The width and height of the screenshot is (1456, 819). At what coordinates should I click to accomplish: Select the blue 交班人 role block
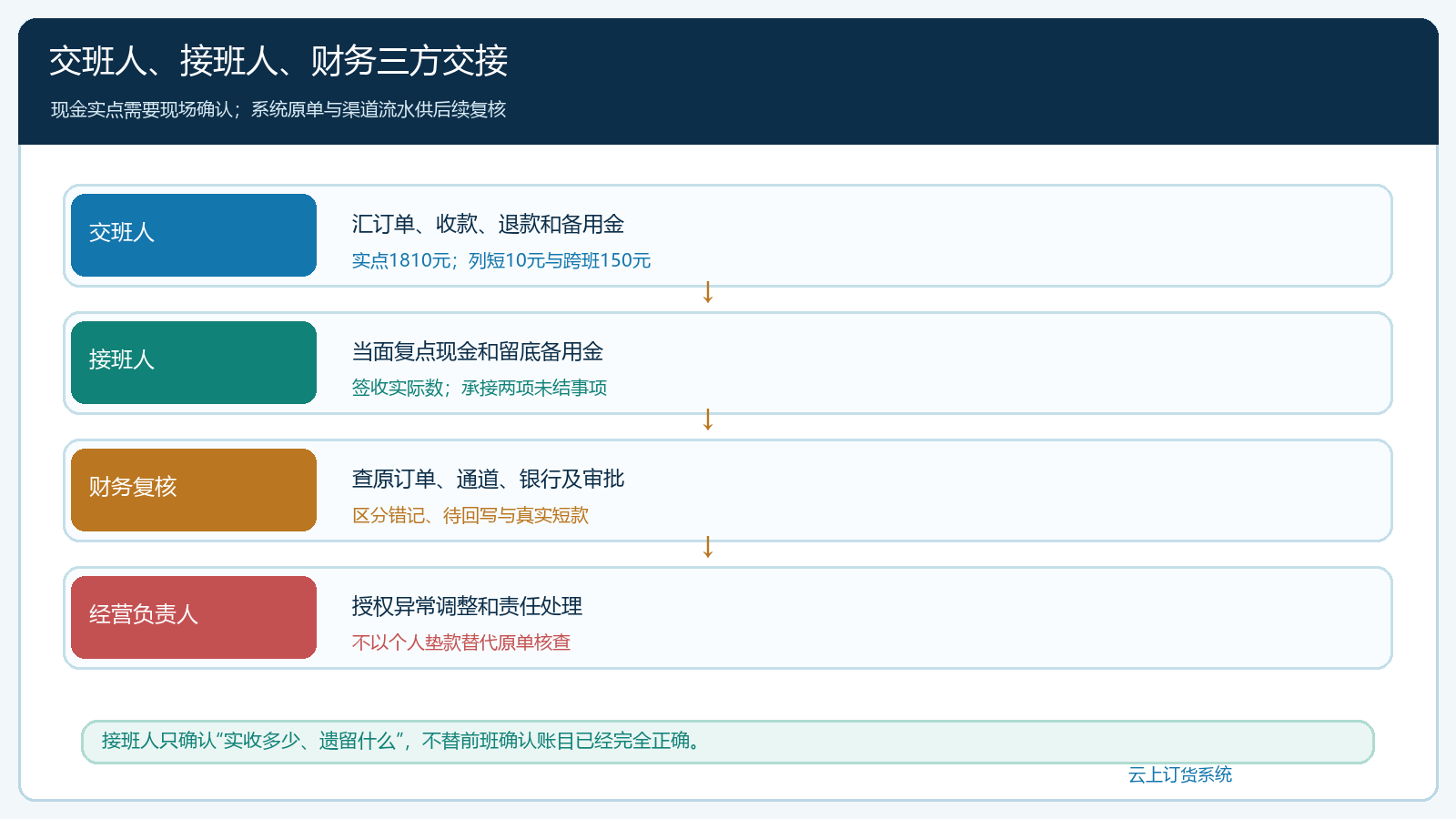click(194, 235)
